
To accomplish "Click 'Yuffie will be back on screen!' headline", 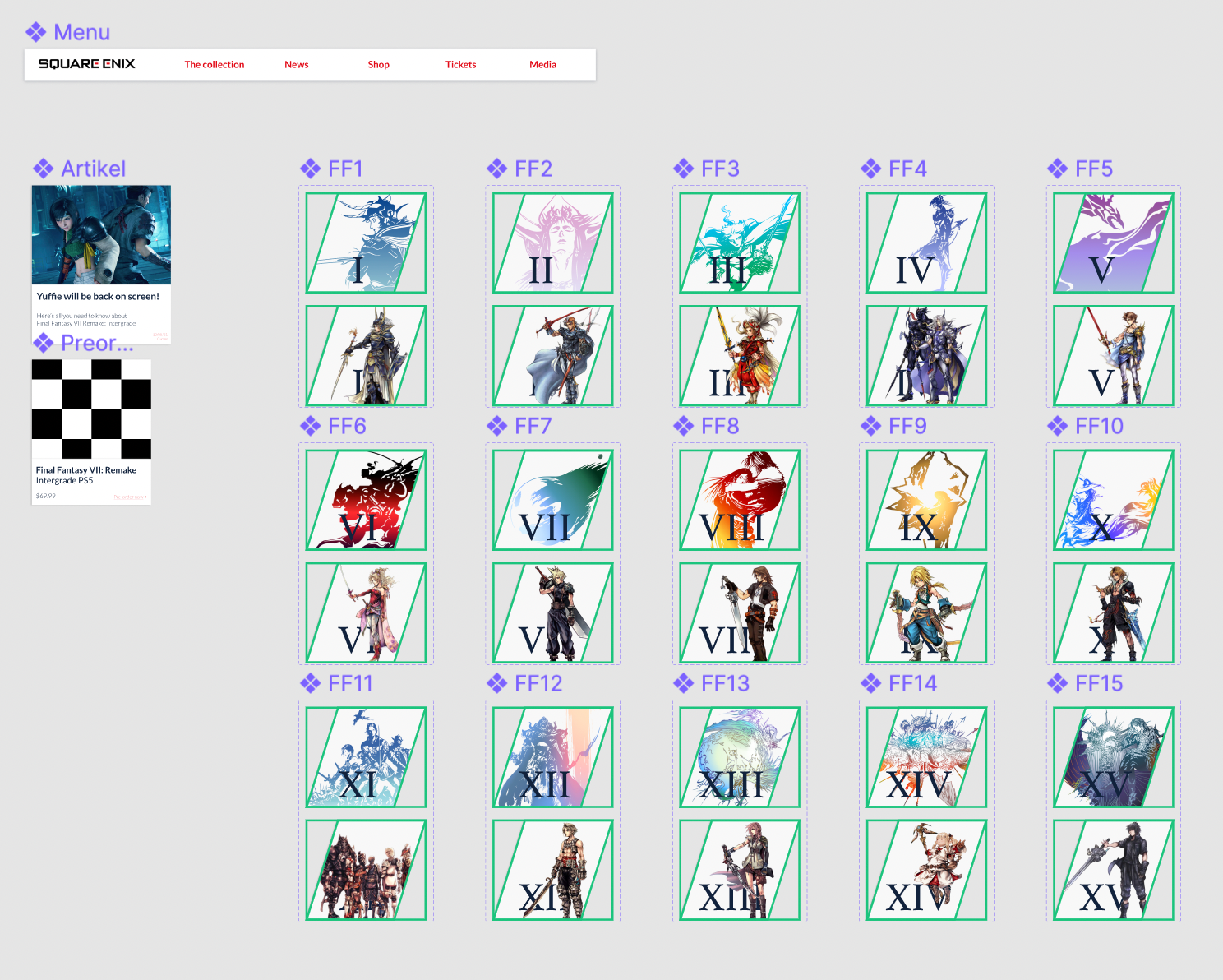I will pos(98,297).
